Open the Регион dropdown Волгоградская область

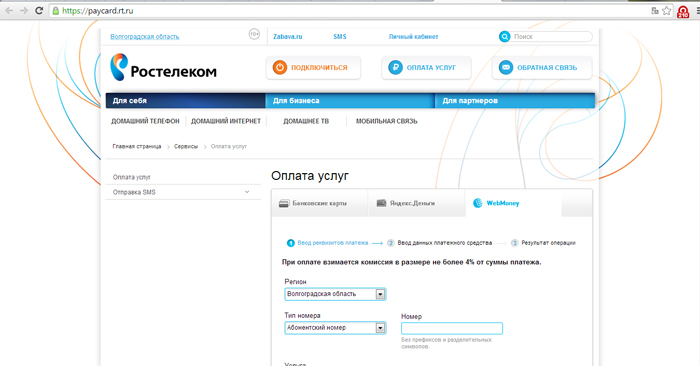point(335,294)
